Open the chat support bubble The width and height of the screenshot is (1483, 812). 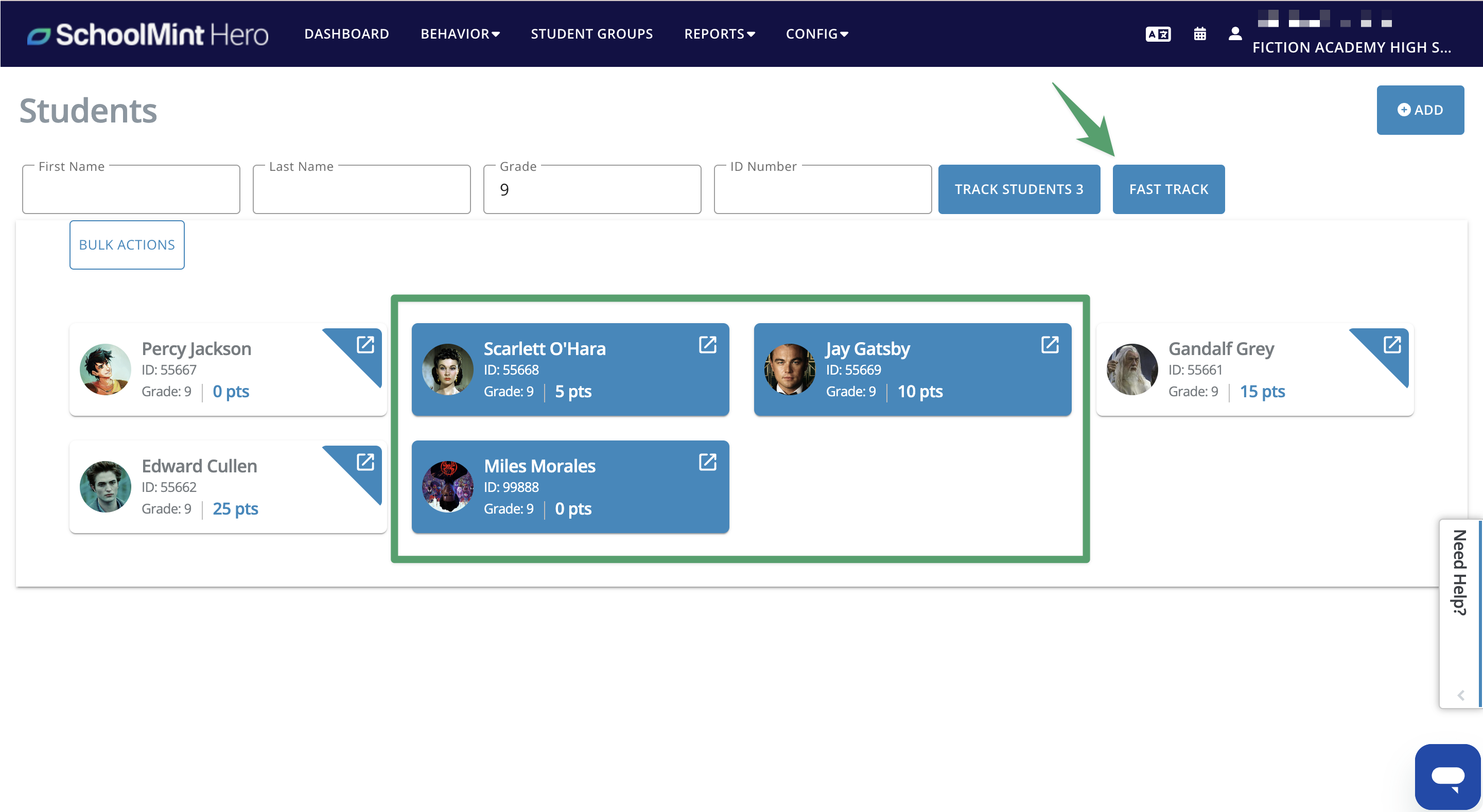click(1448, 776)
